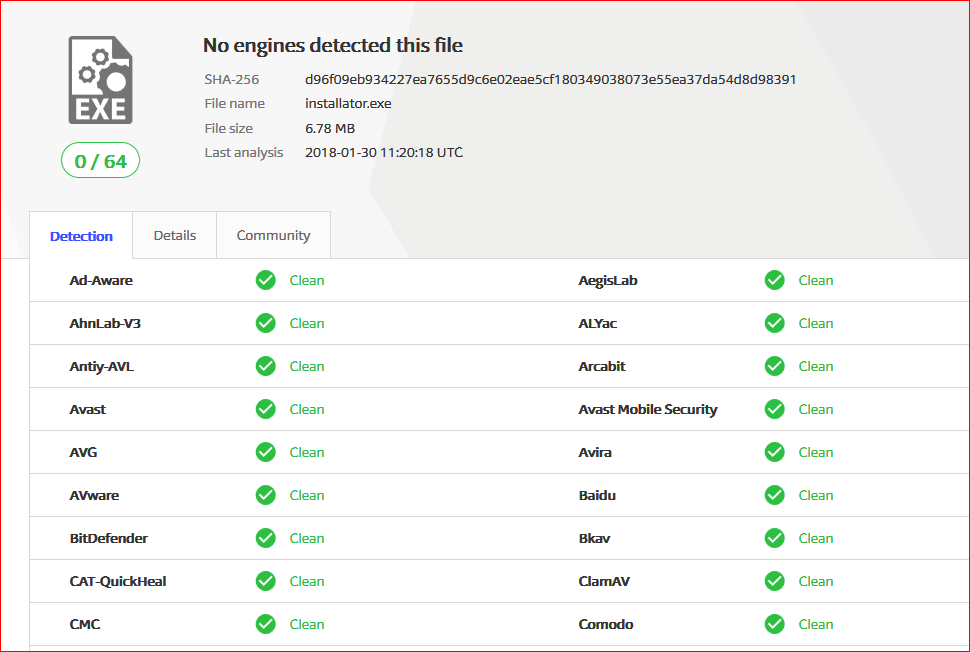Click the "No engines detected this file" heading
The image size is (970, 652).
[x=332, y=45]
